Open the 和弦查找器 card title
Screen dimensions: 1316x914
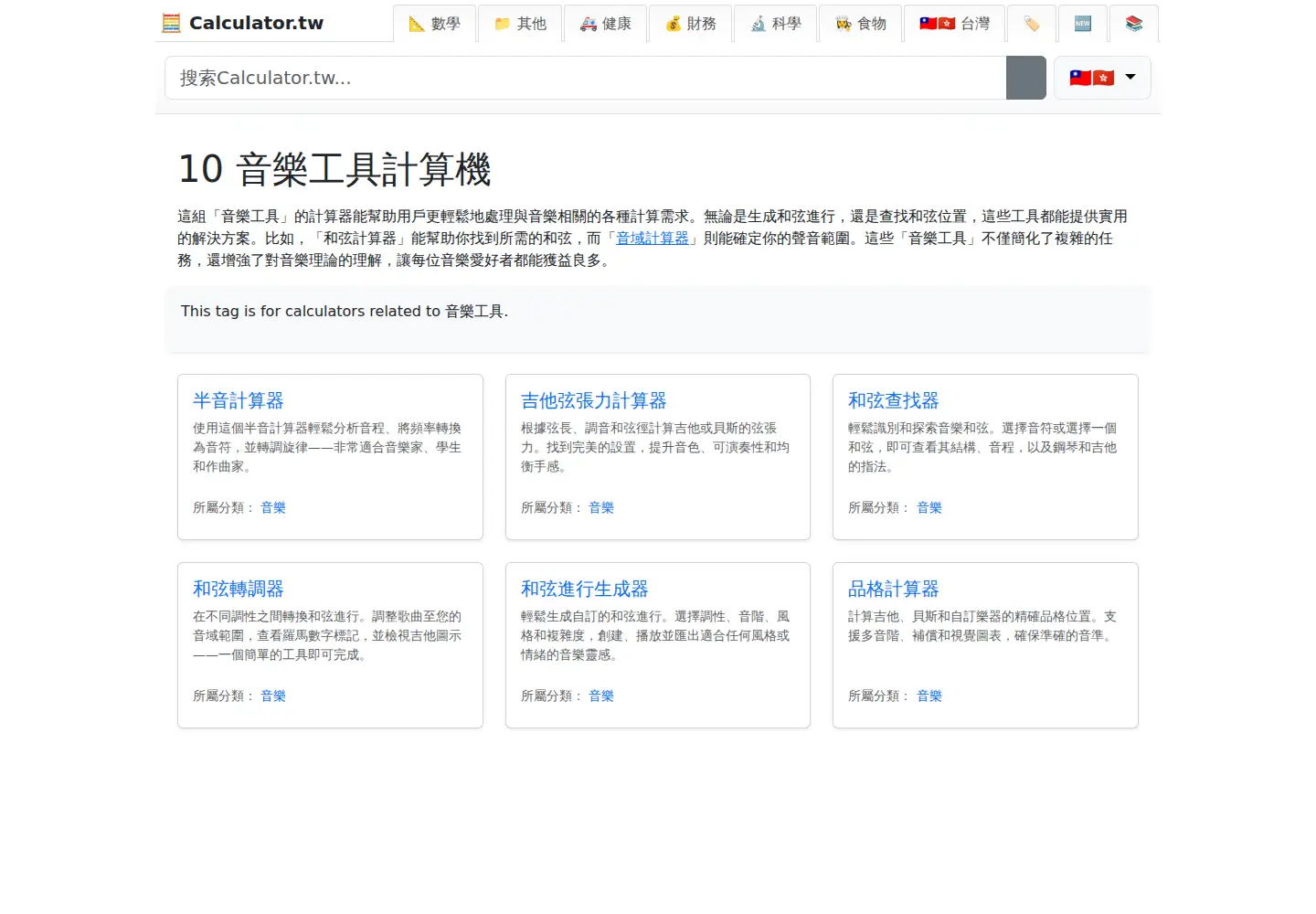pyautogui.click(x=894, y=400)
